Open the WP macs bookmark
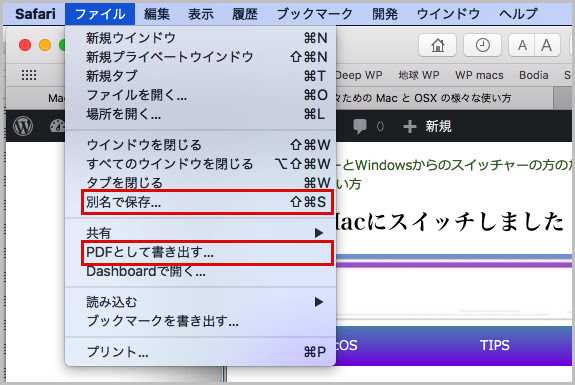The width and height of the screenshot is (575, 385). (x=479, y=75)
